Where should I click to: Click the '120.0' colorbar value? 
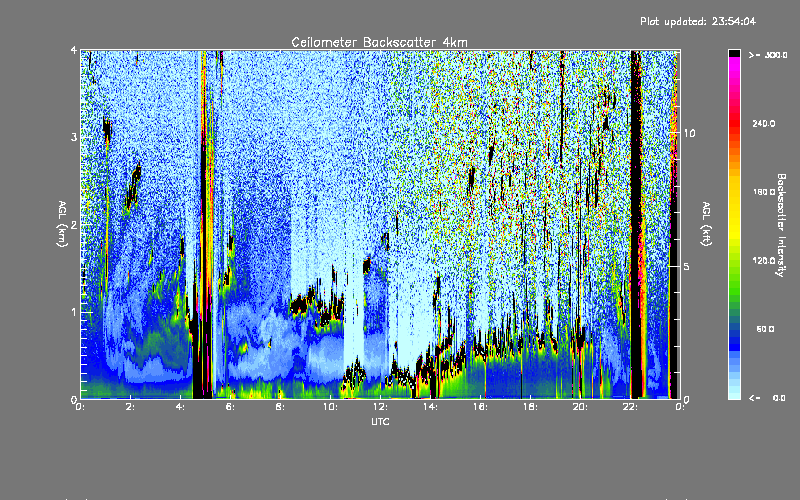764,260
